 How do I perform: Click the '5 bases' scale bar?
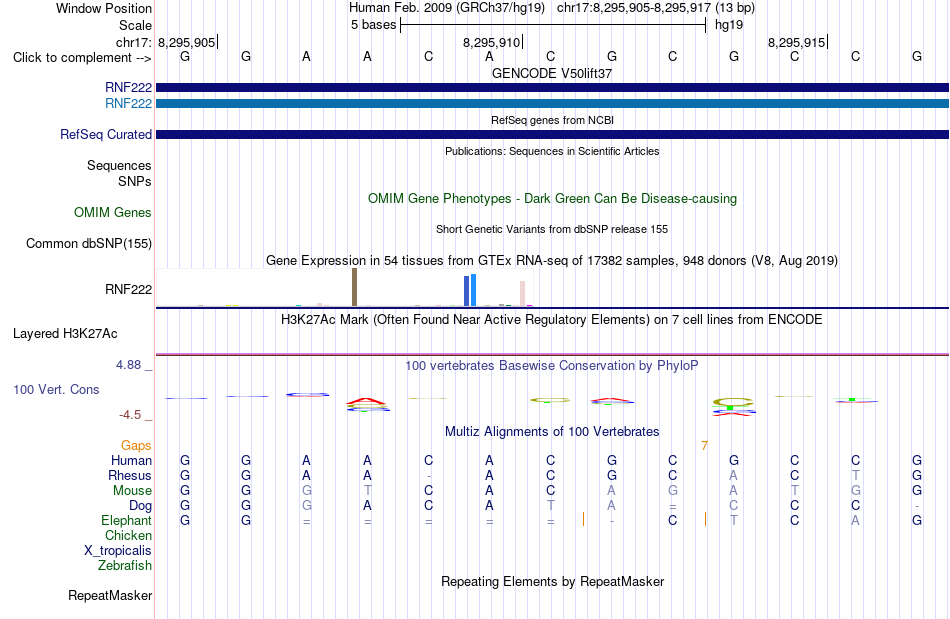coord(553,25)
